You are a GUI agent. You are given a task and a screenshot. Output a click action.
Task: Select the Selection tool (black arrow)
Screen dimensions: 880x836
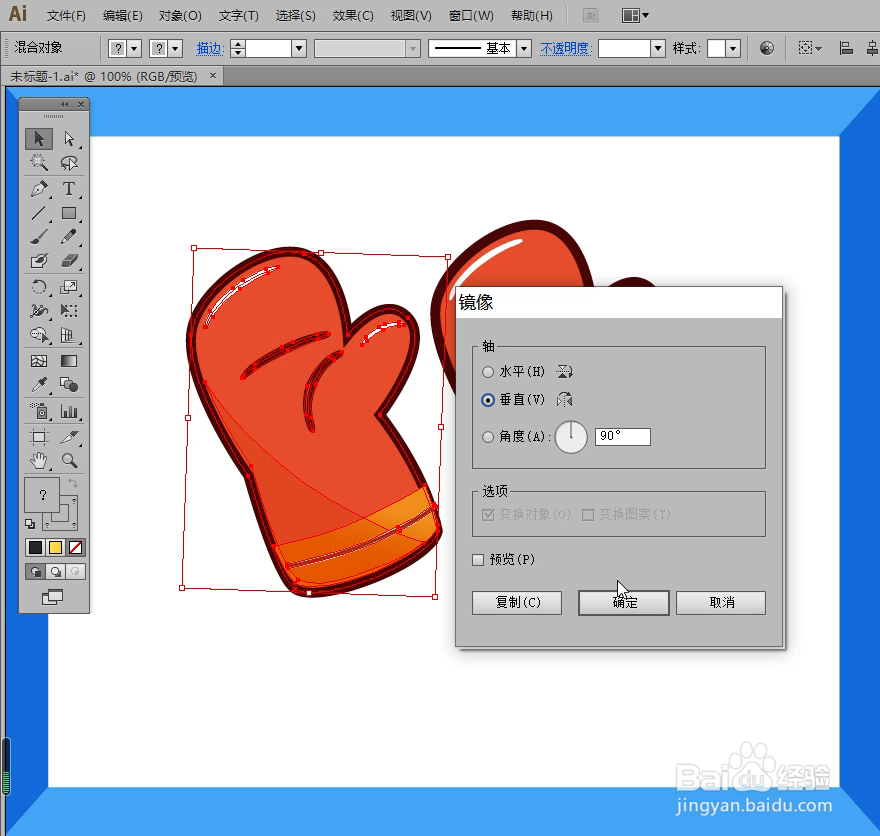click(39, 139)
